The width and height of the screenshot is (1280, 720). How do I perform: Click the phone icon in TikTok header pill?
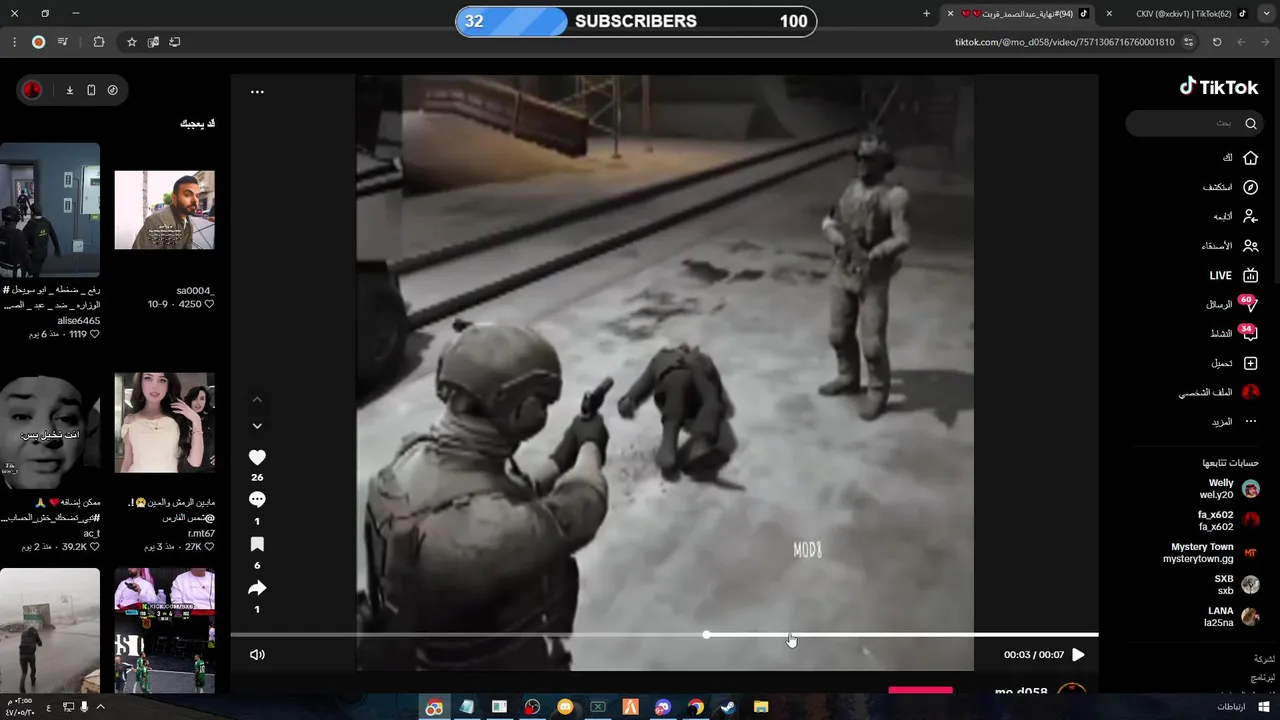tap(91, 90)
